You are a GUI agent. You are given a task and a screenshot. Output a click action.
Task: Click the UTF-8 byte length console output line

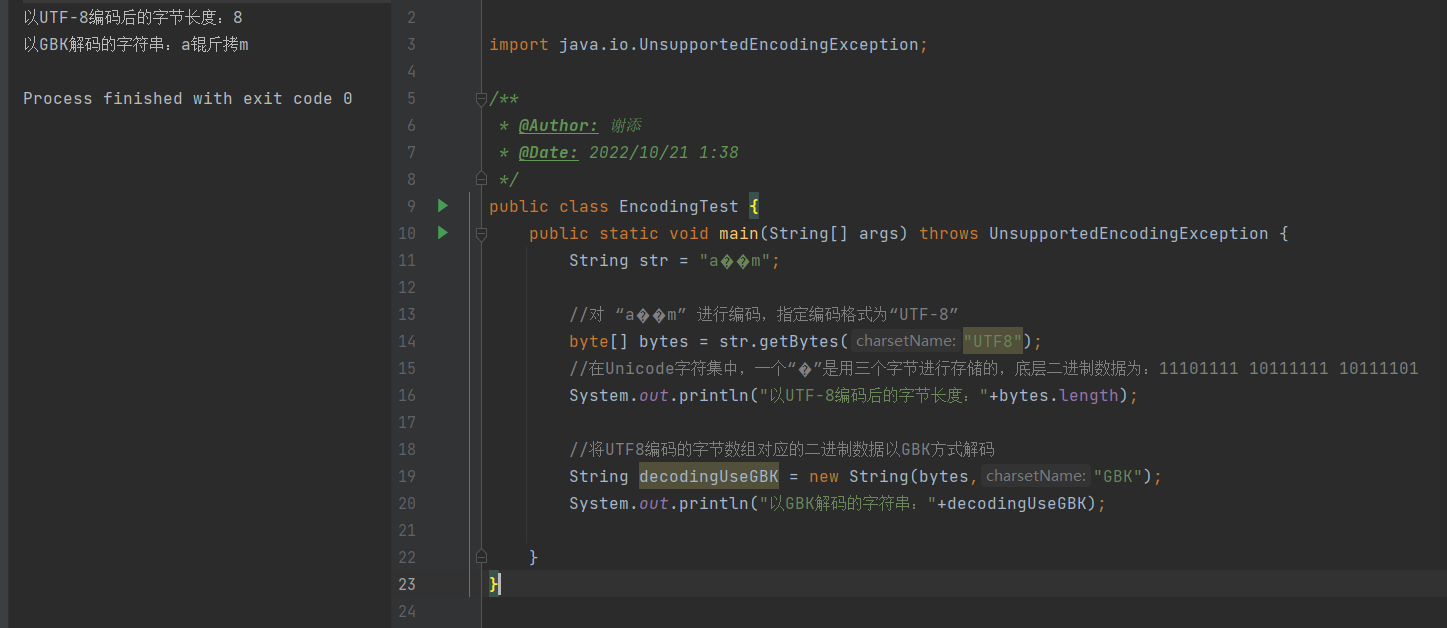(x=132, y=18)
